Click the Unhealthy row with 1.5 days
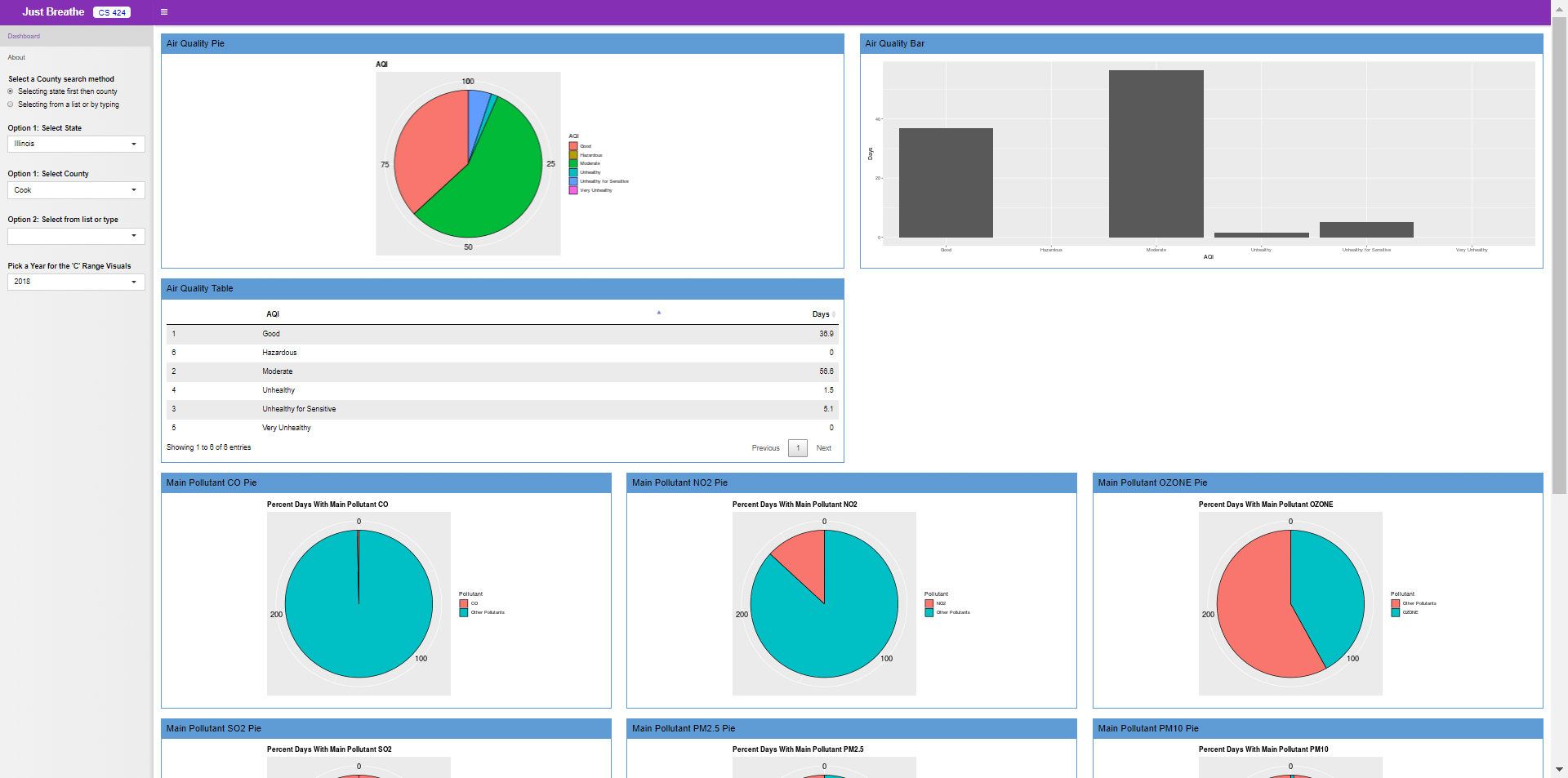 502,390
